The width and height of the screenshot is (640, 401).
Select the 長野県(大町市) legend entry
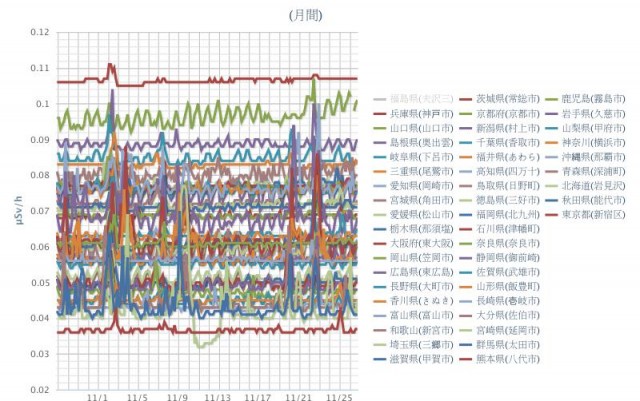pyautogui.click(x=413, y=287)
